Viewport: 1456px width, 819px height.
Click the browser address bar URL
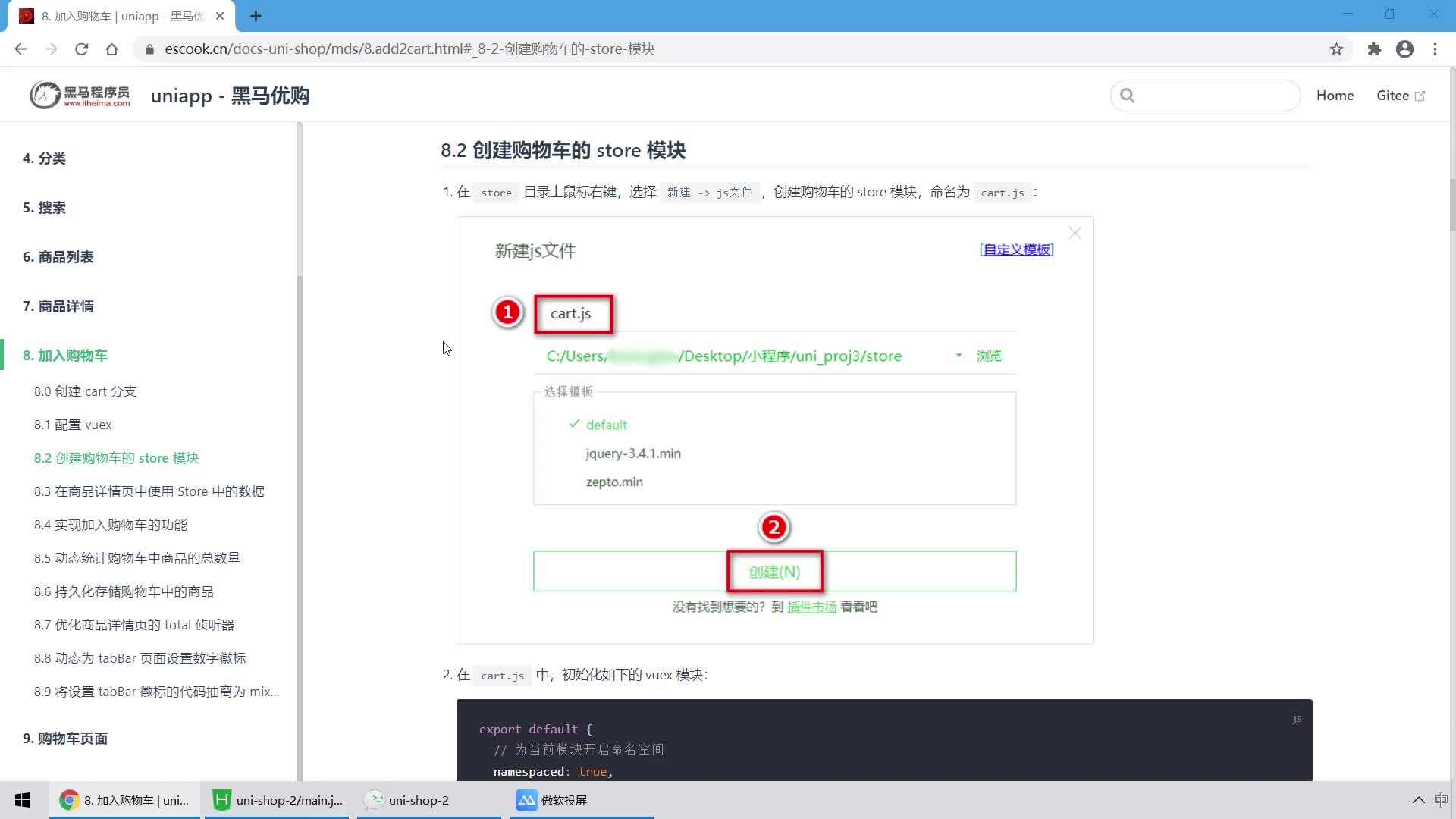(x=409, y=49)
